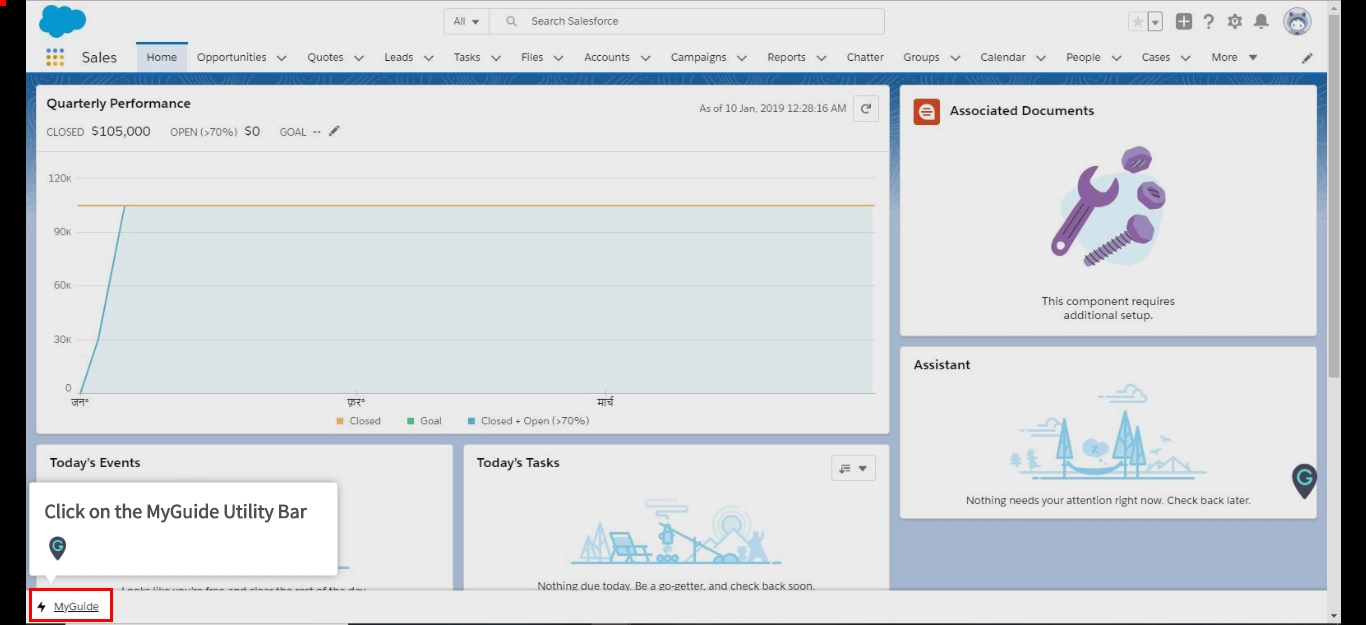The width and height of the screenshot is (1366, 625).
Task: Click the Favorites star icon
Action: 1137,21
